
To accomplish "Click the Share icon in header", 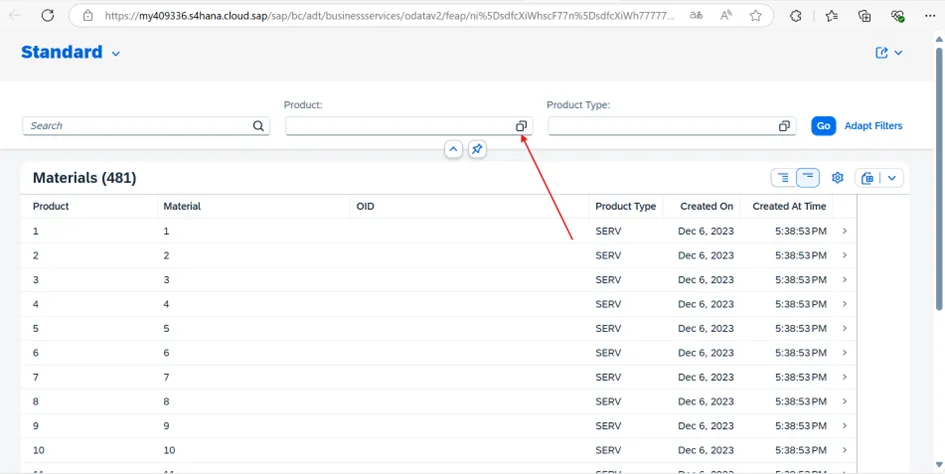I will [x=882, y=53].
